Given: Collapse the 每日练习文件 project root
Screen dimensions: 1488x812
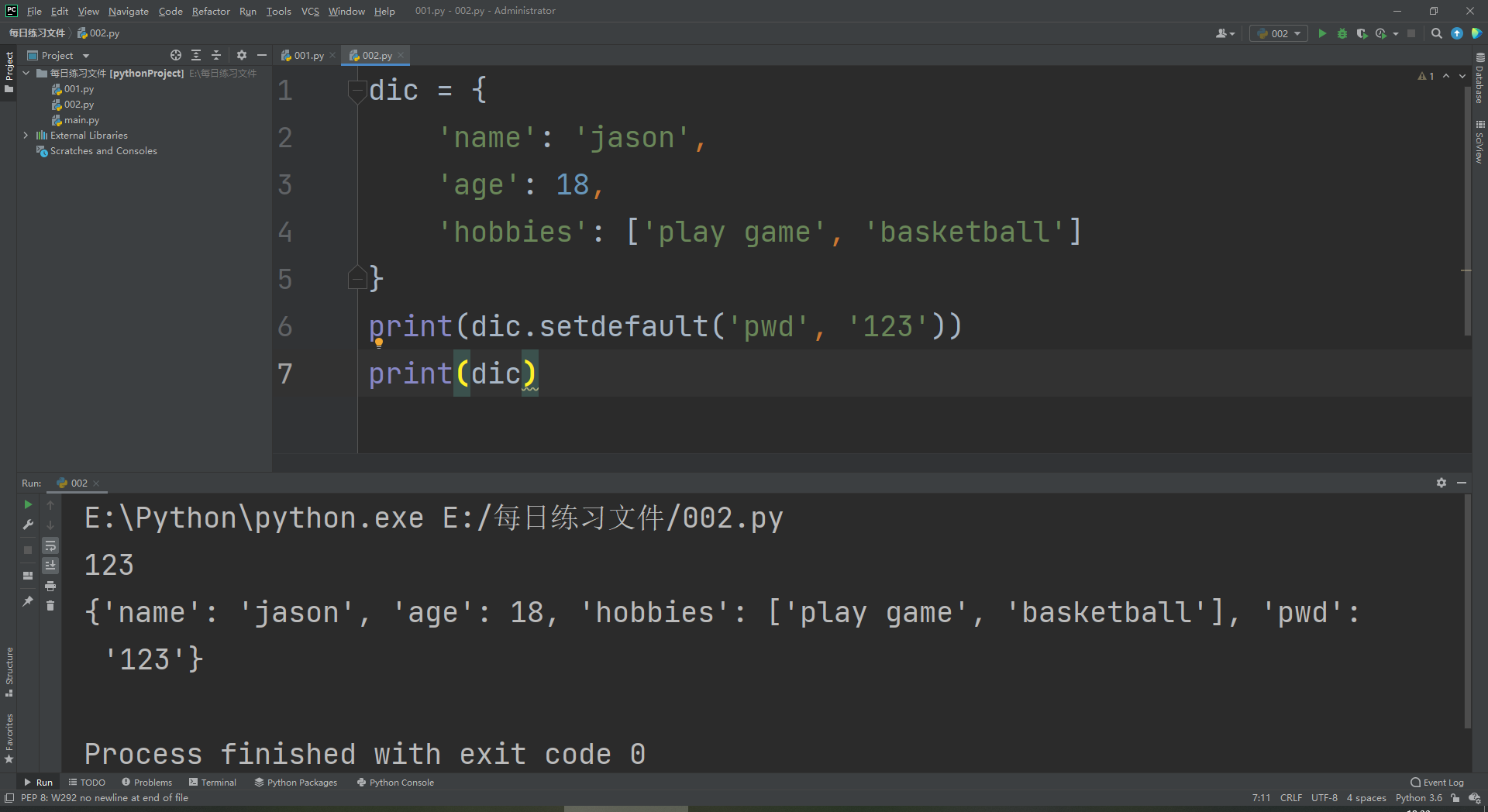Looking at the screenshot, I should pyautogui.click(x=26, y=73).
